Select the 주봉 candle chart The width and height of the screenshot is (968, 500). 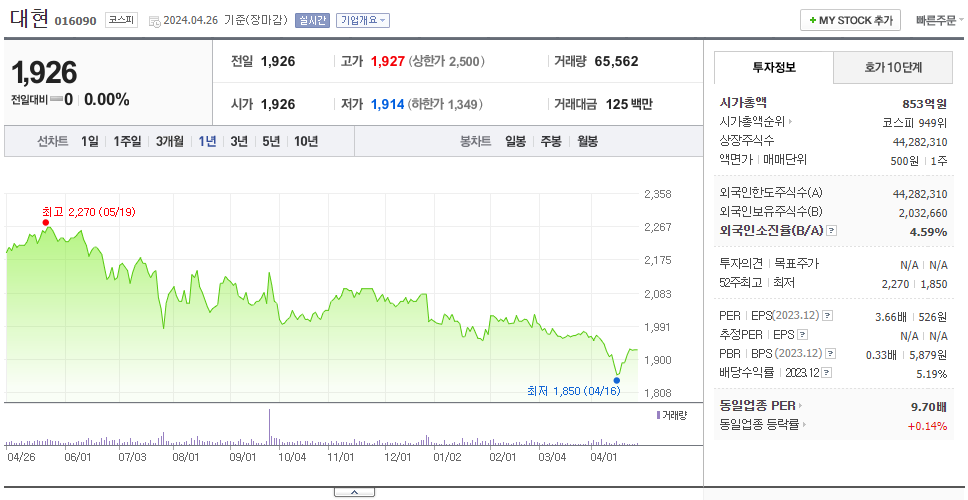[x=551, y=141]
